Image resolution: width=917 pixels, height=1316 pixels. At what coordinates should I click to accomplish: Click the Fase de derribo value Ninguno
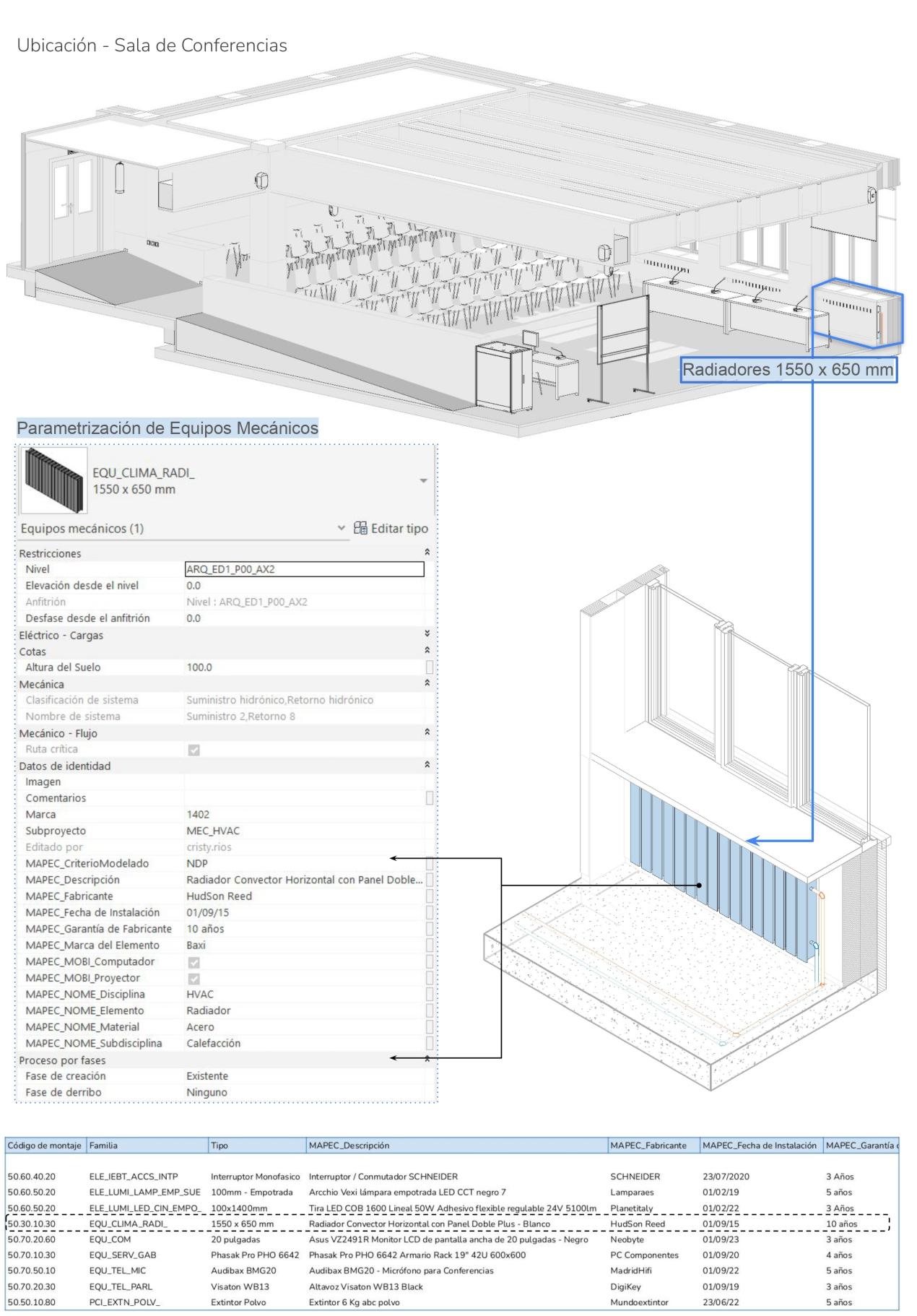207,1092
